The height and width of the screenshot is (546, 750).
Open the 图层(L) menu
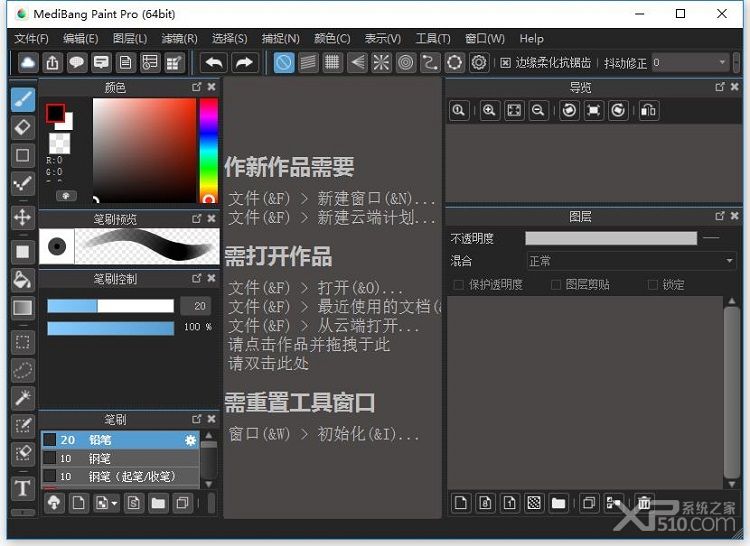tap(130, 39)
